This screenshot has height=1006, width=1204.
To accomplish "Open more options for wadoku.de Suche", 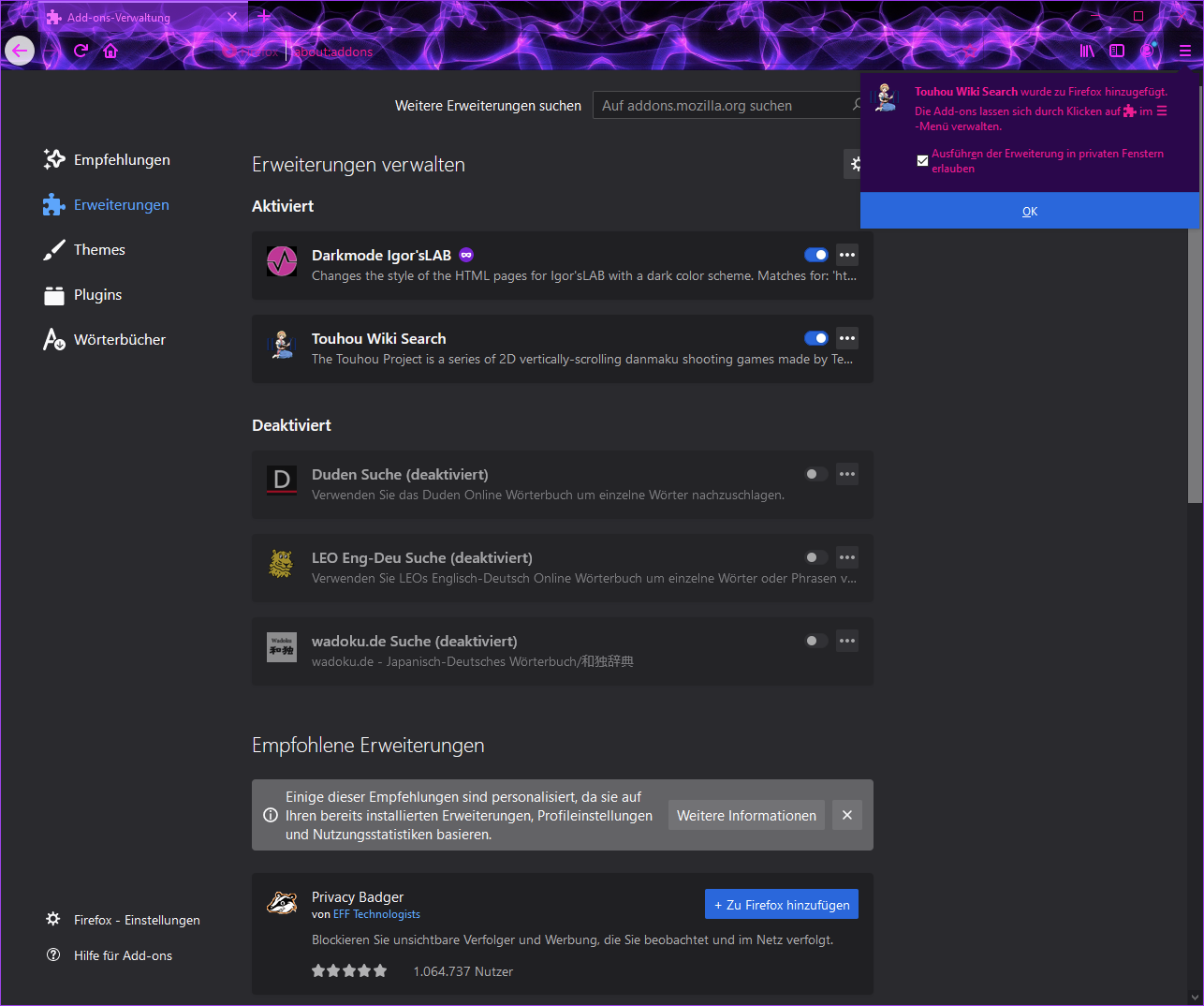I will tap(847, 641).
